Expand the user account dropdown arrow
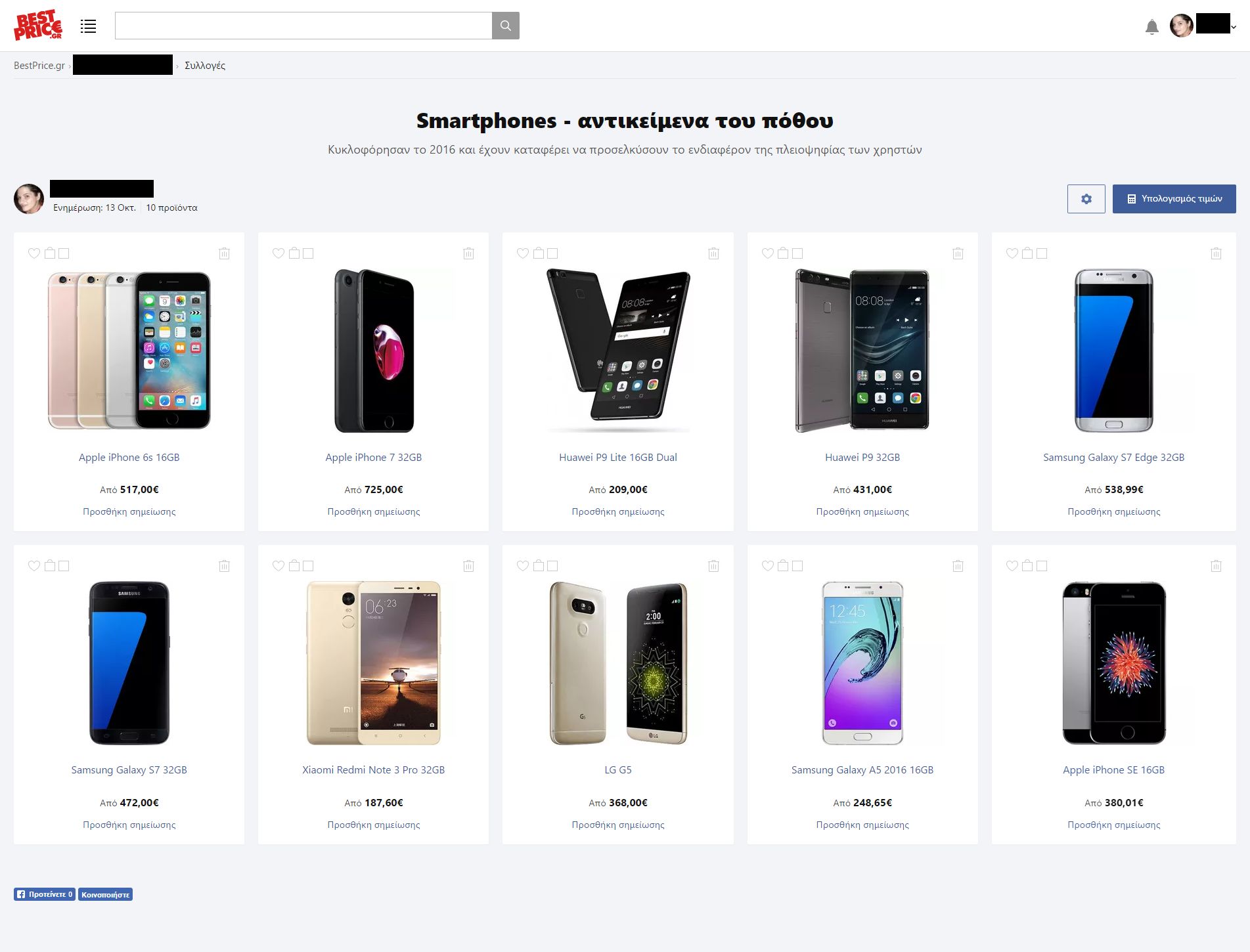Viewport: 1250px width, 952px height. tap(1234, 28)
